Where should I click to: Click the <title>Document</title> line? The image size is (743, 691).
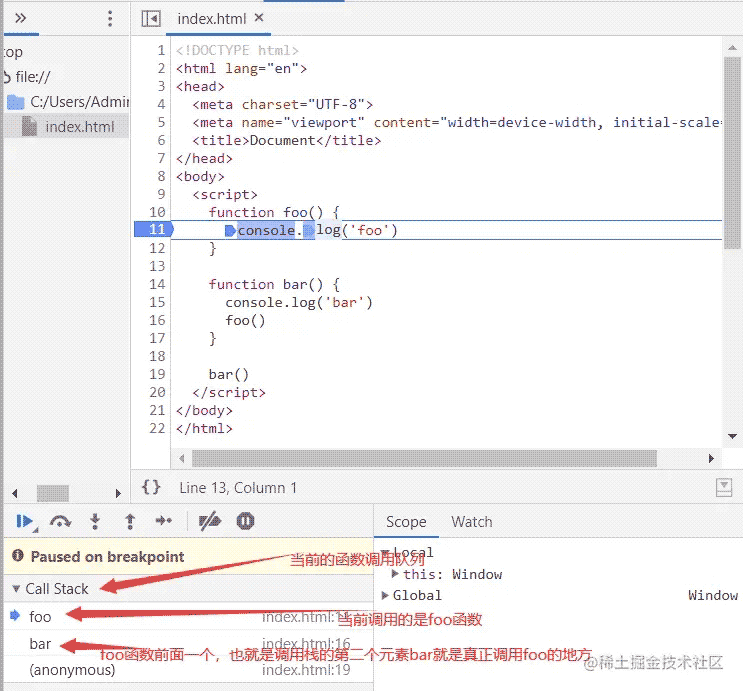tap(287, 140)
